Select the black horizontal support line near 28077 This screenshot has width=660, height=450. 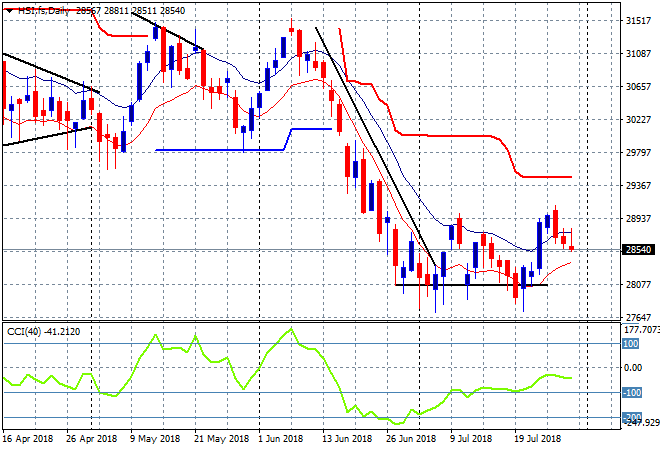[x=471, y=285]
